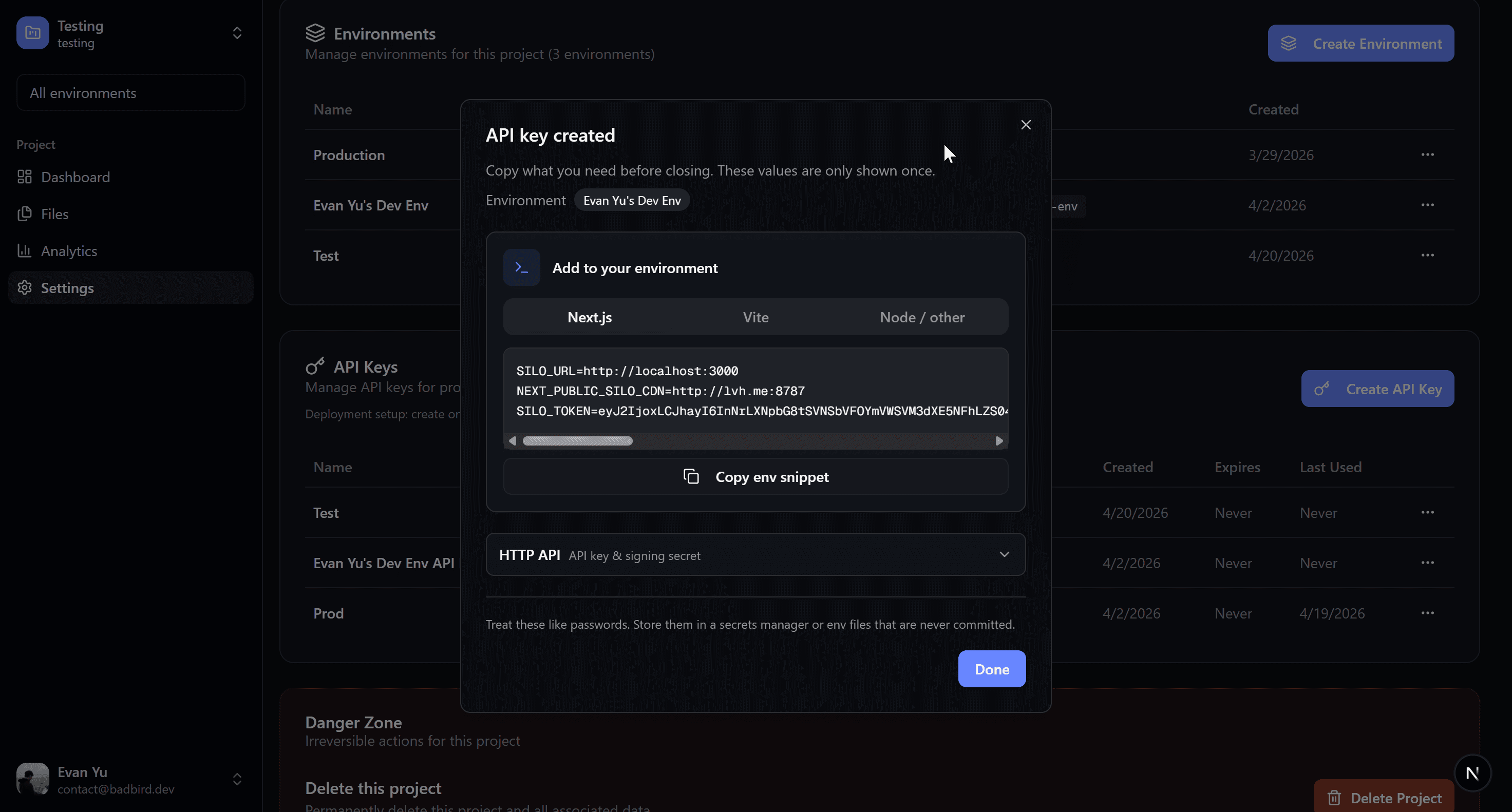Open more options for Prod API key
1512x812 pixels.
click(x=1427, y=613)
